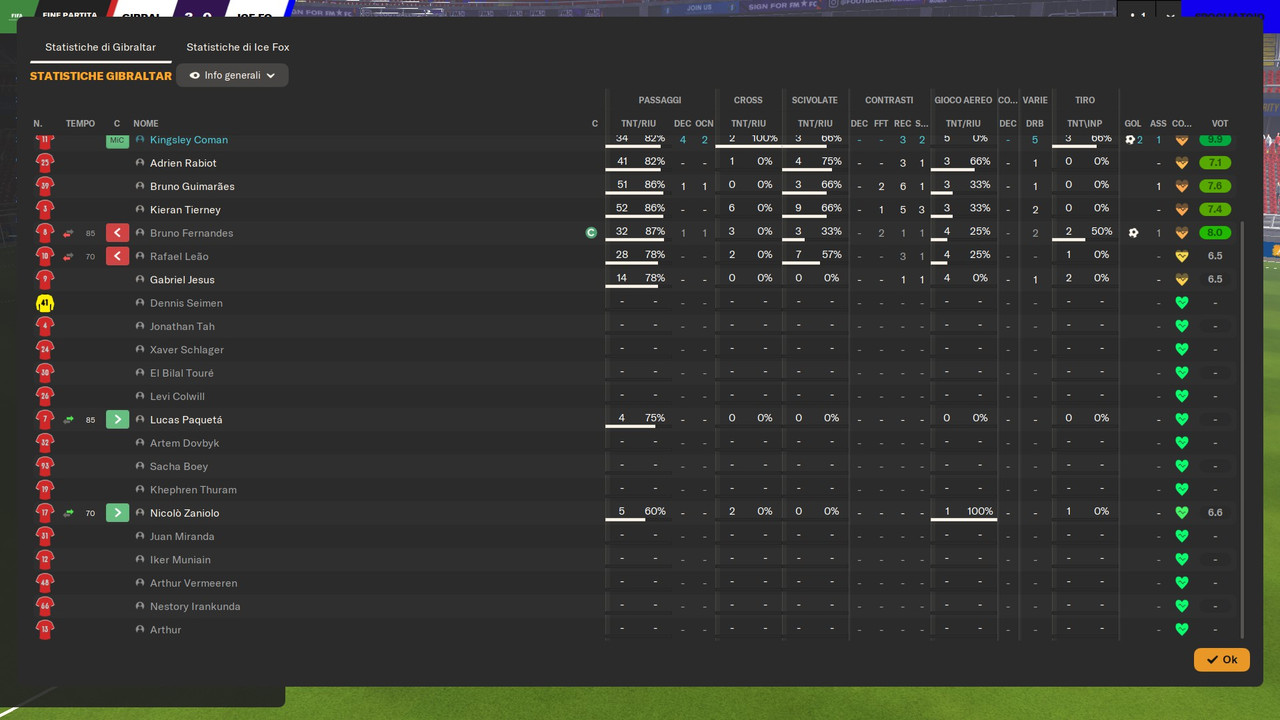Click the person icon beside Xaver Schlager
Image resolution: width=1280 pixels, height=720 pixels.
[x=140, y=350]
